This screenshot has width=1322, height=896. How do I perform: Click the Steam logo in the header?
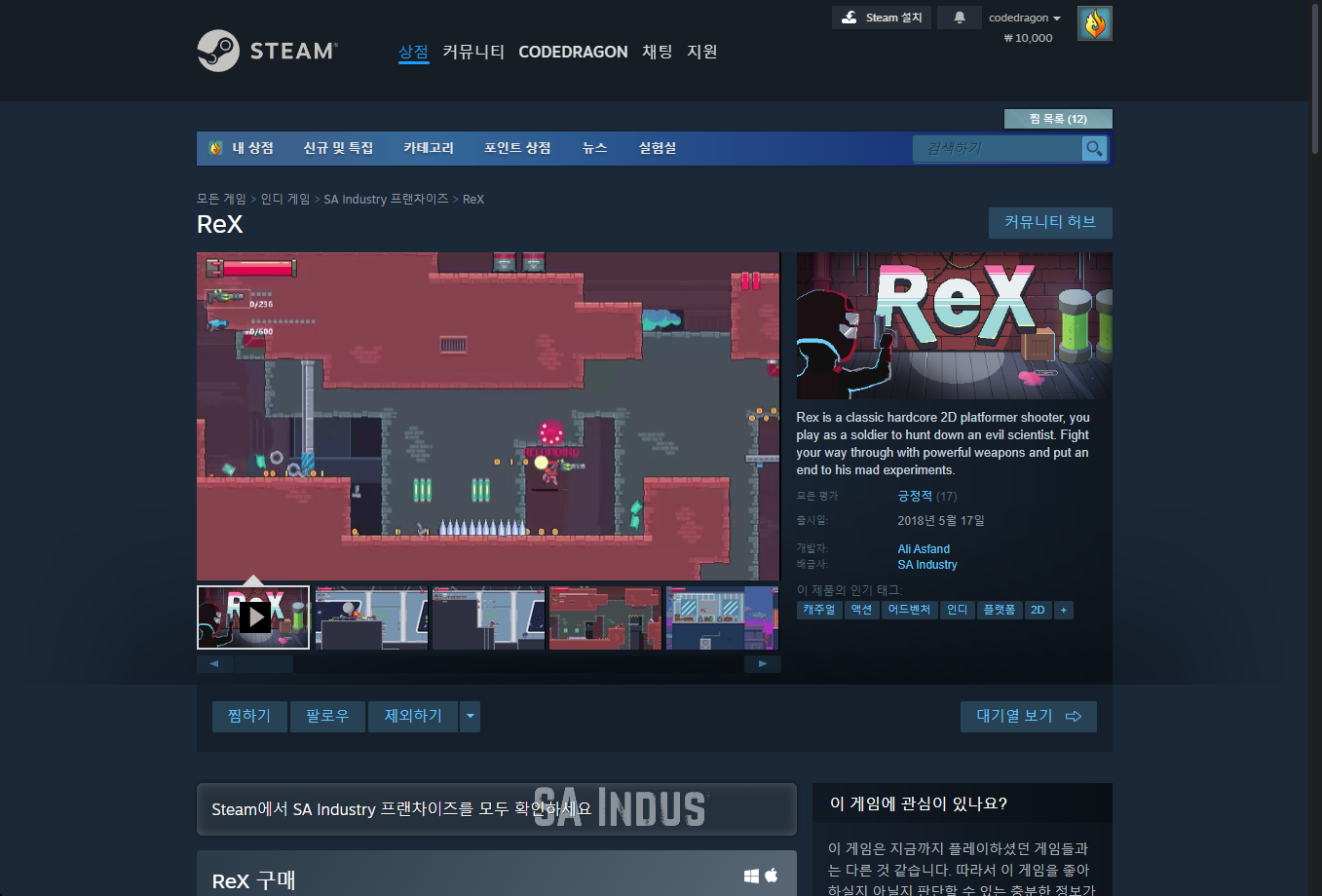(267, 51)
